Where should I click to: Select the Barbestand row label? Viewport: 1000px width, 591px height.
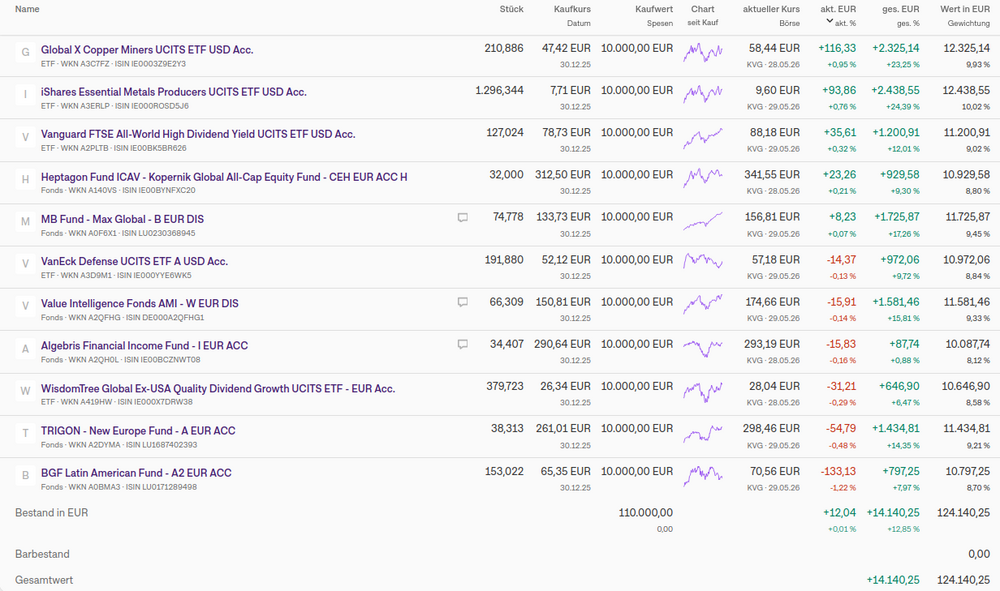tap(42, 554)
